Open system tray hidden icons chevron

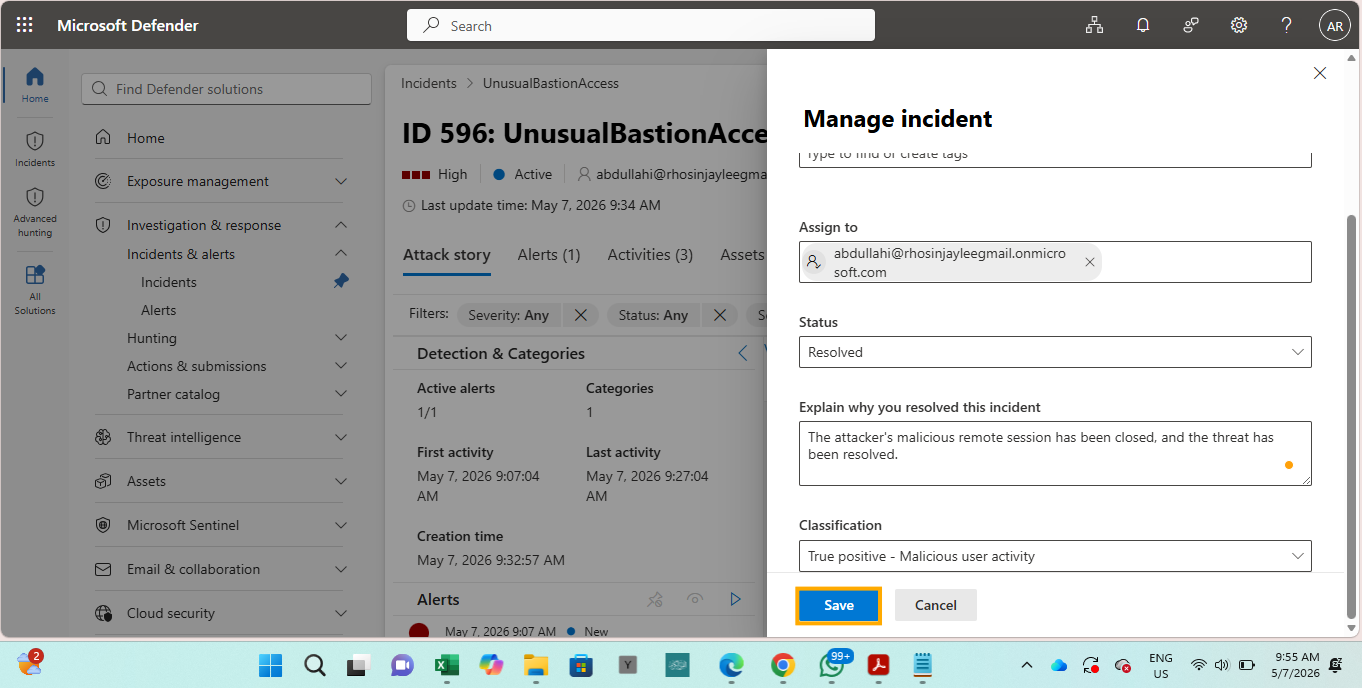pyautogui.click(x=1027, y=665)
